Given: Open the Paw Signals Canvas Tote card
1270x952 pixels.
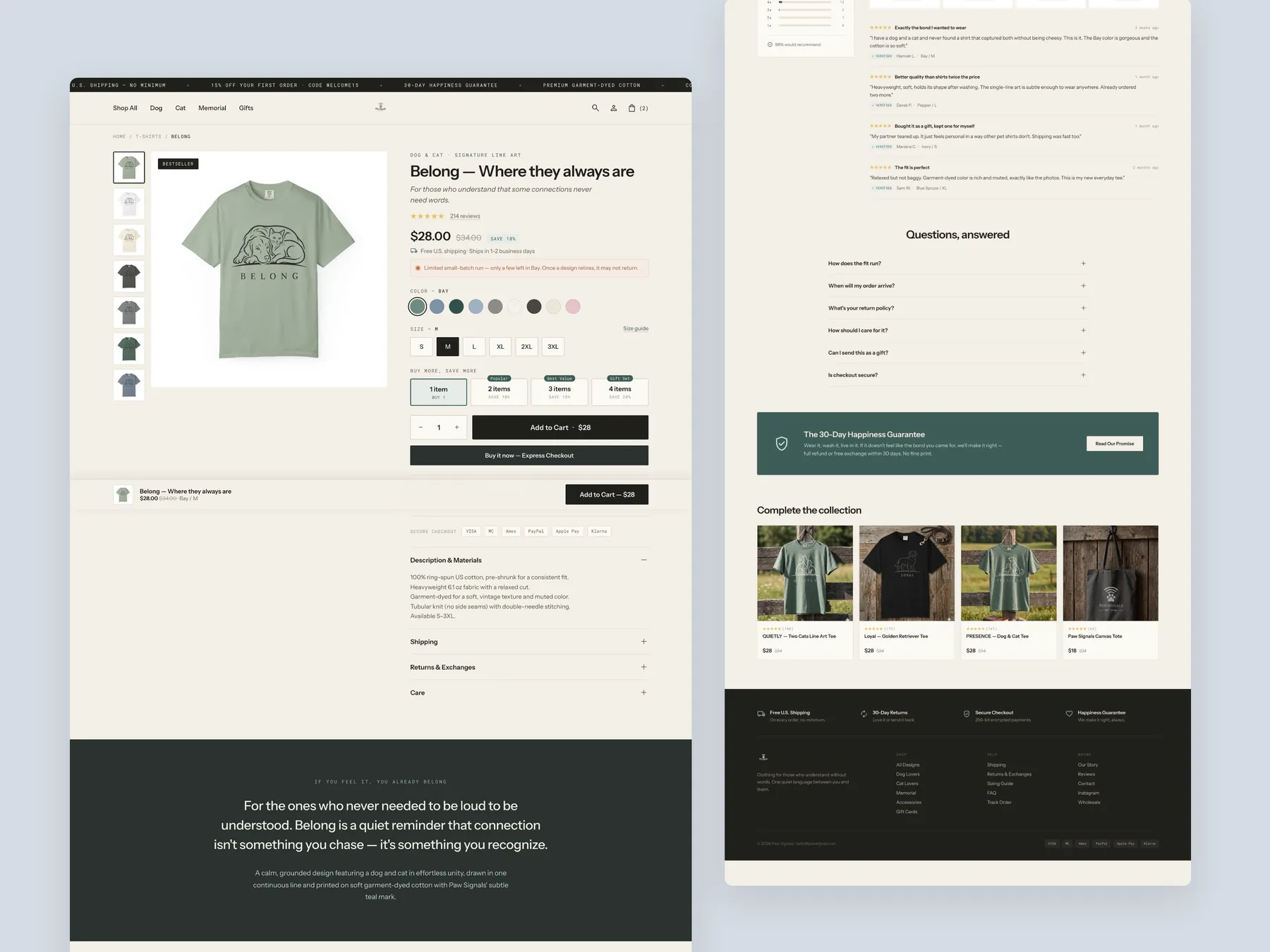Looking at the screenshot, I should 1111,592.
